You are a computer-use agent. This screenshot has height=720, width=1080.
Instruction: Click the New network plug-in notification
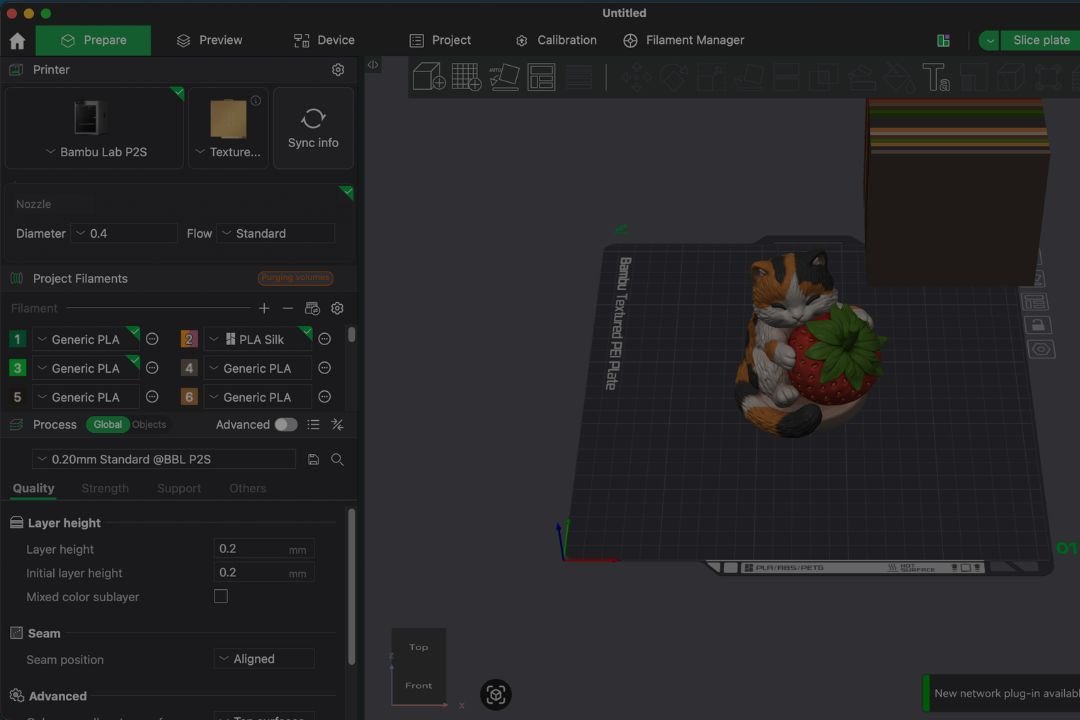click(1001, 693)
